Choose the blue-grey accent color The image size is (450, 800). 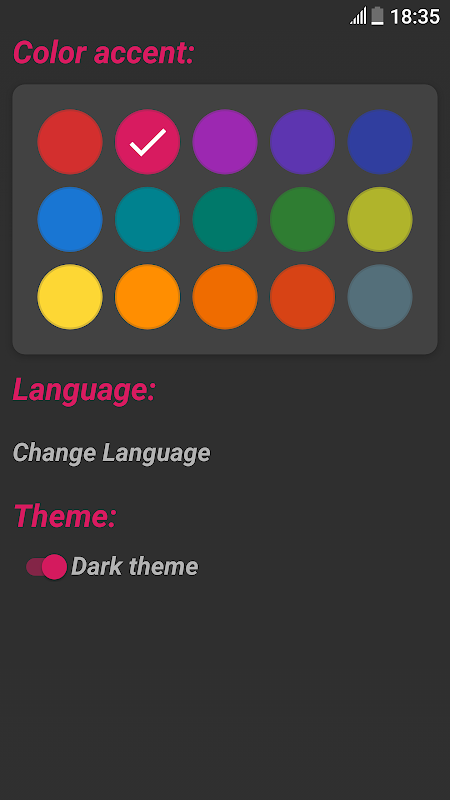coord(380,297)
